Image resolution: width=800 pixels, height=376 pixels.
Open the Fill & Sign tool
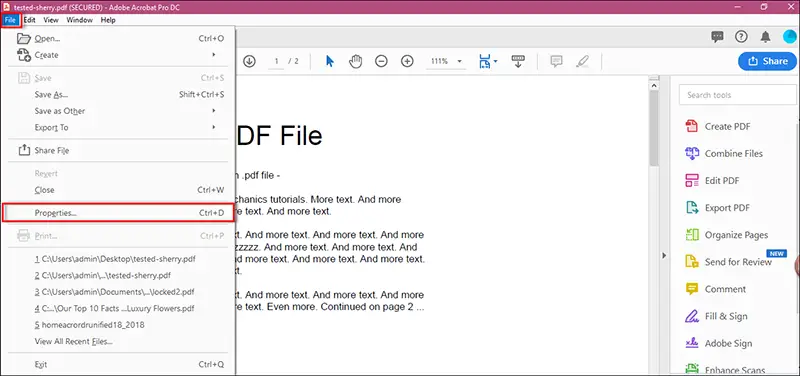pos(716,316)
